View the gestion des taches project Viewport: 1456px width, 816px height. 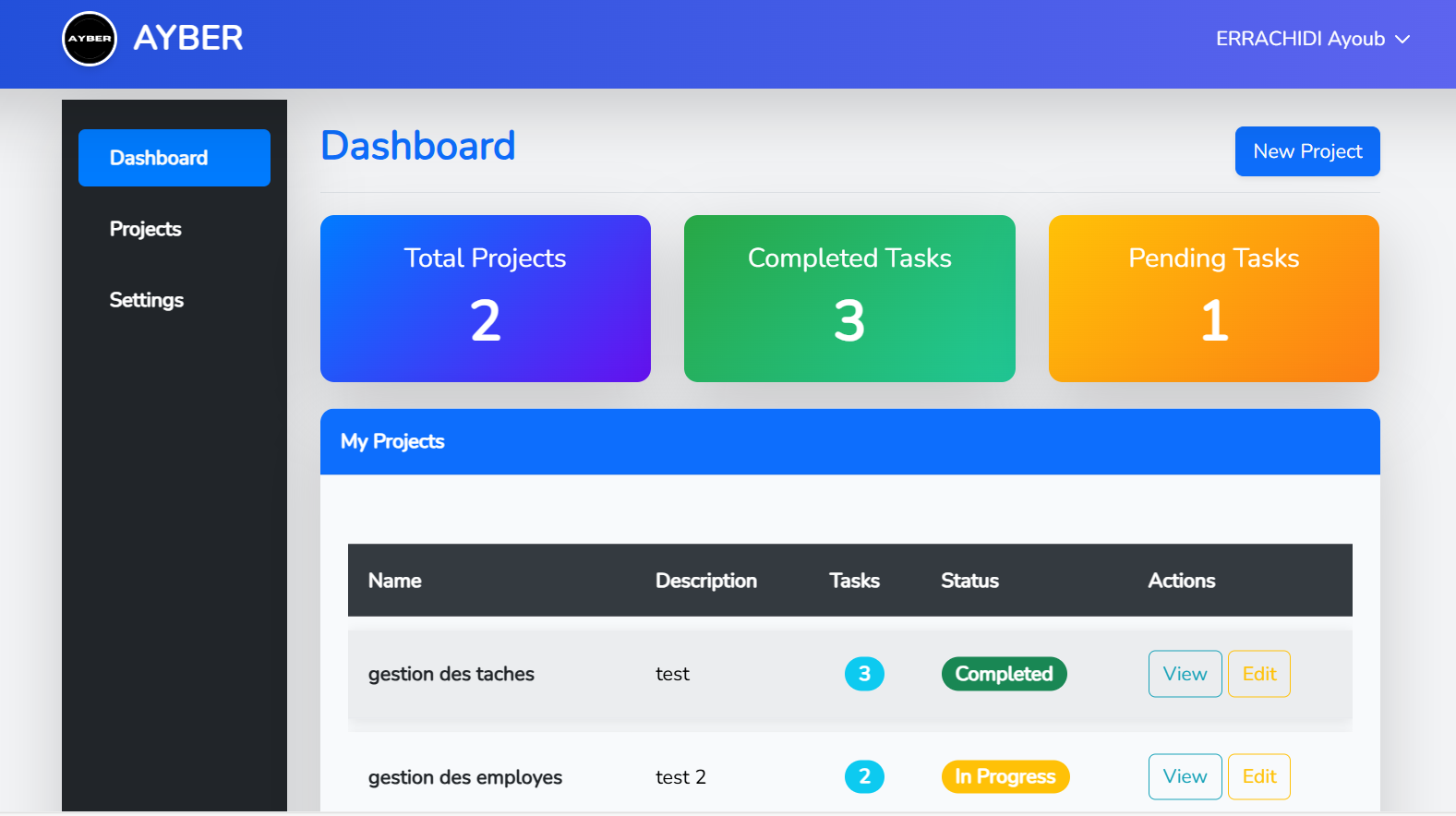coord(1185,674)
